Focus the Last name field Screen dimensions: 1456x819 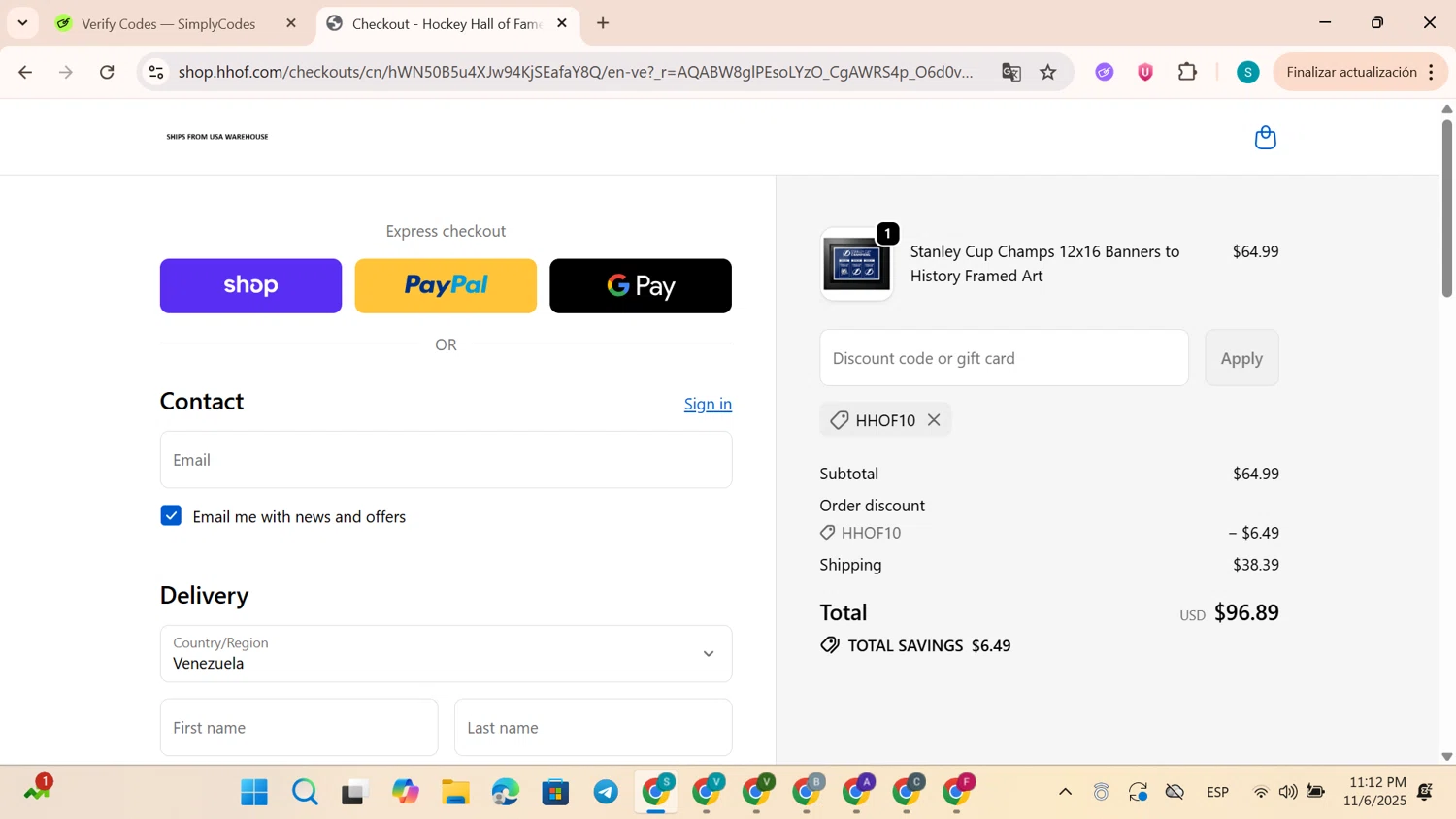coord(593,728)
